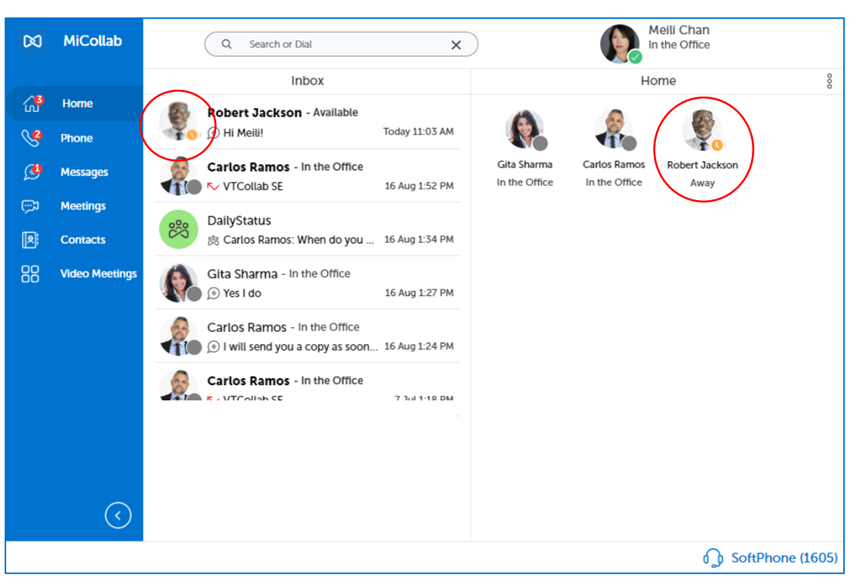Select the Video Meetings grid icon
Image resolution: width=864 pixels, height=586 pixels.
pyautogui.click(x=30, y=273)
